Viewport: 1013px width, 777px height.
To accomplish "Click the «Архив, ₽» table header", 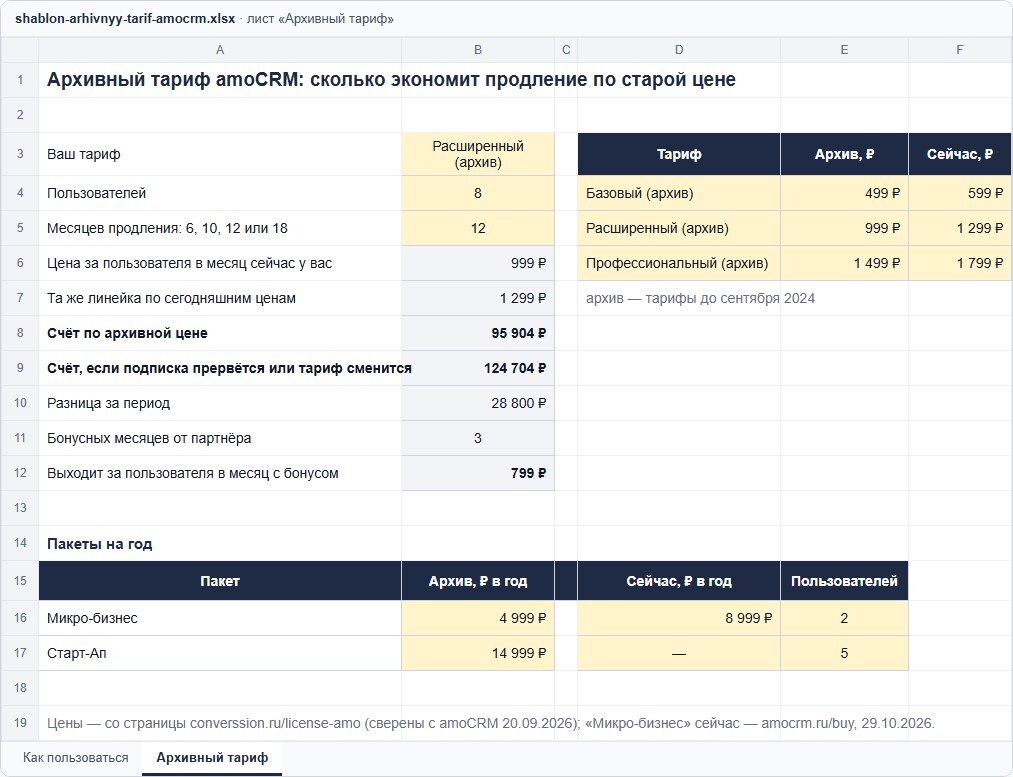I will (x=844, y=154).
